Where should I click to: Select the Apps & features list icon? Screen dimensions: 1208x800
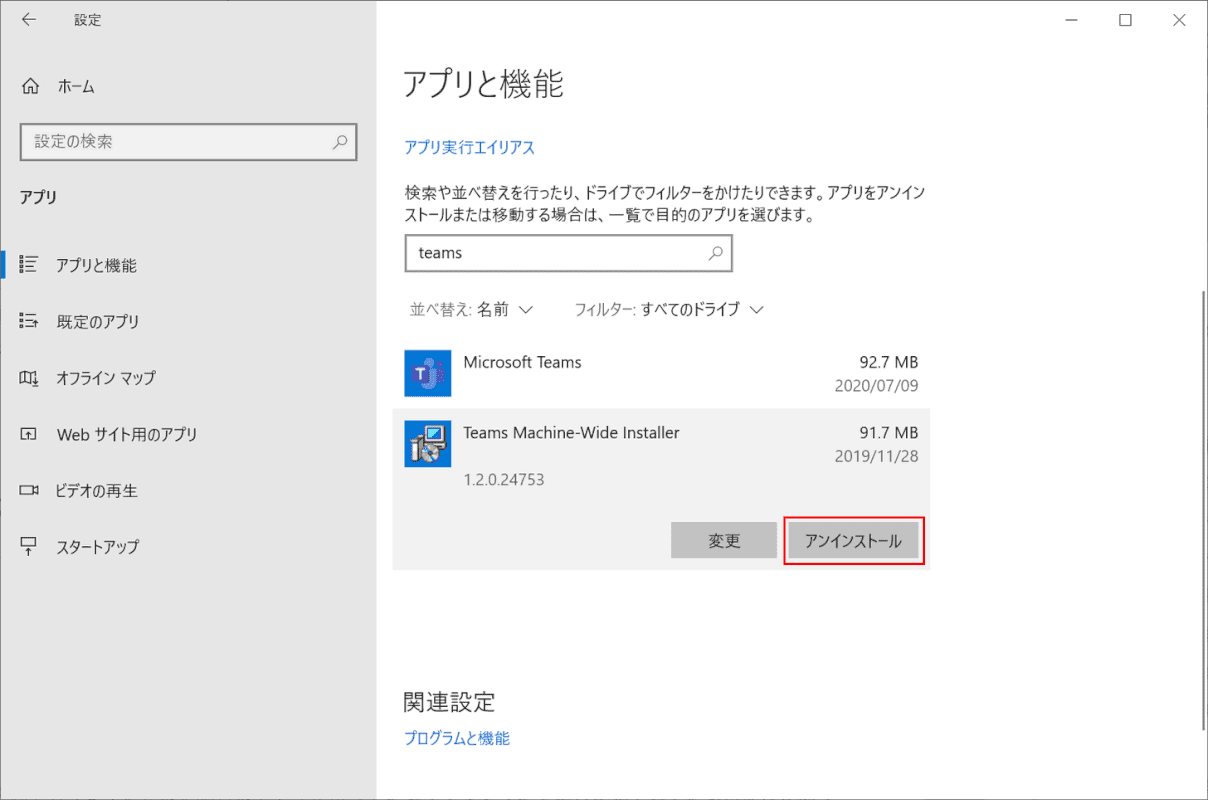[28, 265]
